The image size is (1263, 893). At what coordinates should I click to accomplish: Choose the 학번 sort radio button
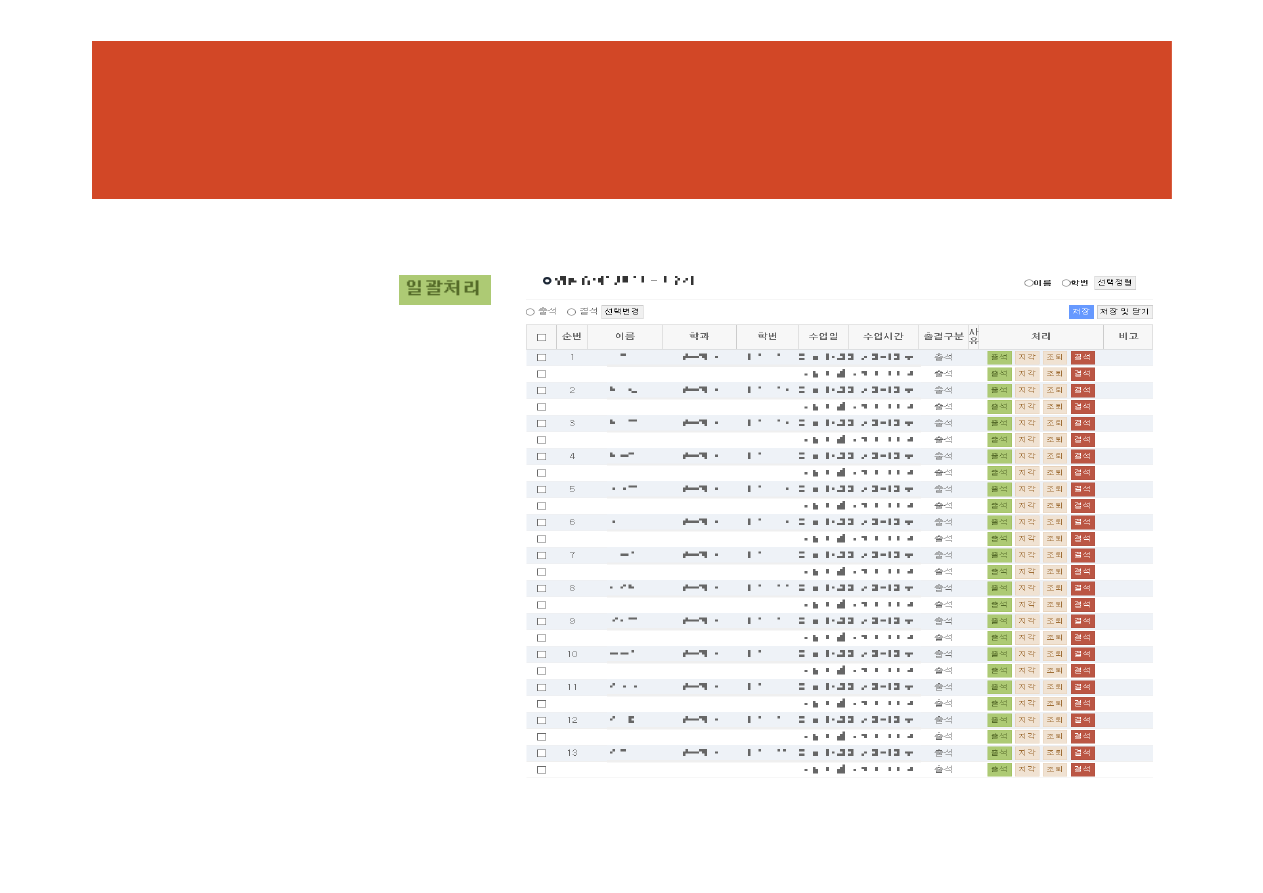click(1066, 283)
